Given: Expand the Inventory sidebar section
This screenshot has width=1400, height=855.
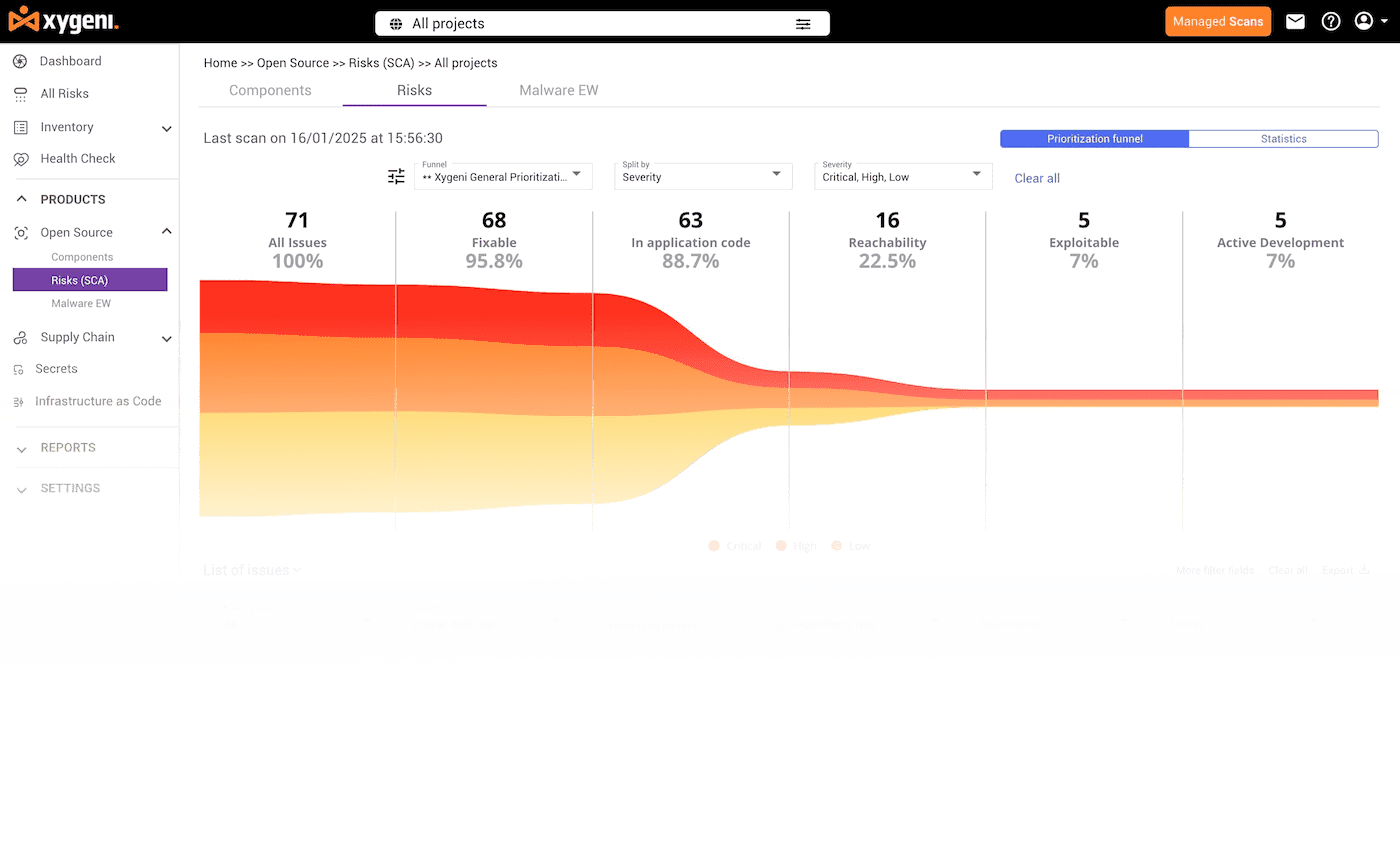Looking at the screenshot, I should [x=166, y=128].
